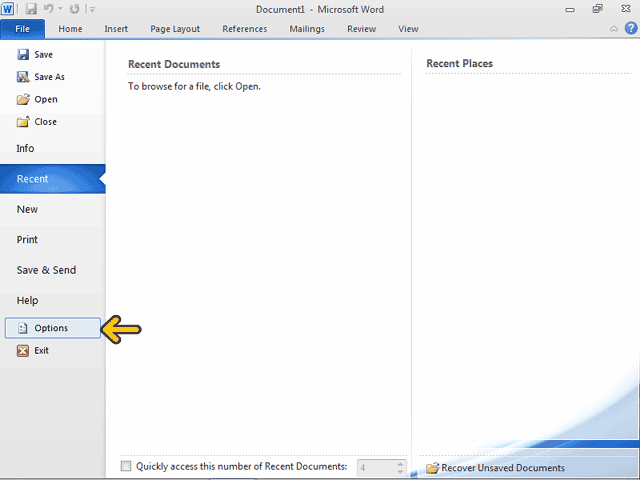640x480 pixels.
Task: Click the Save As icon in the File menu
Action: click(x=23, y=77)
